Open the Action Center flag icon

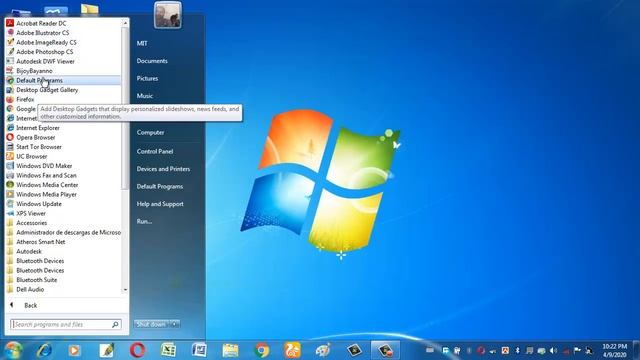577,350
